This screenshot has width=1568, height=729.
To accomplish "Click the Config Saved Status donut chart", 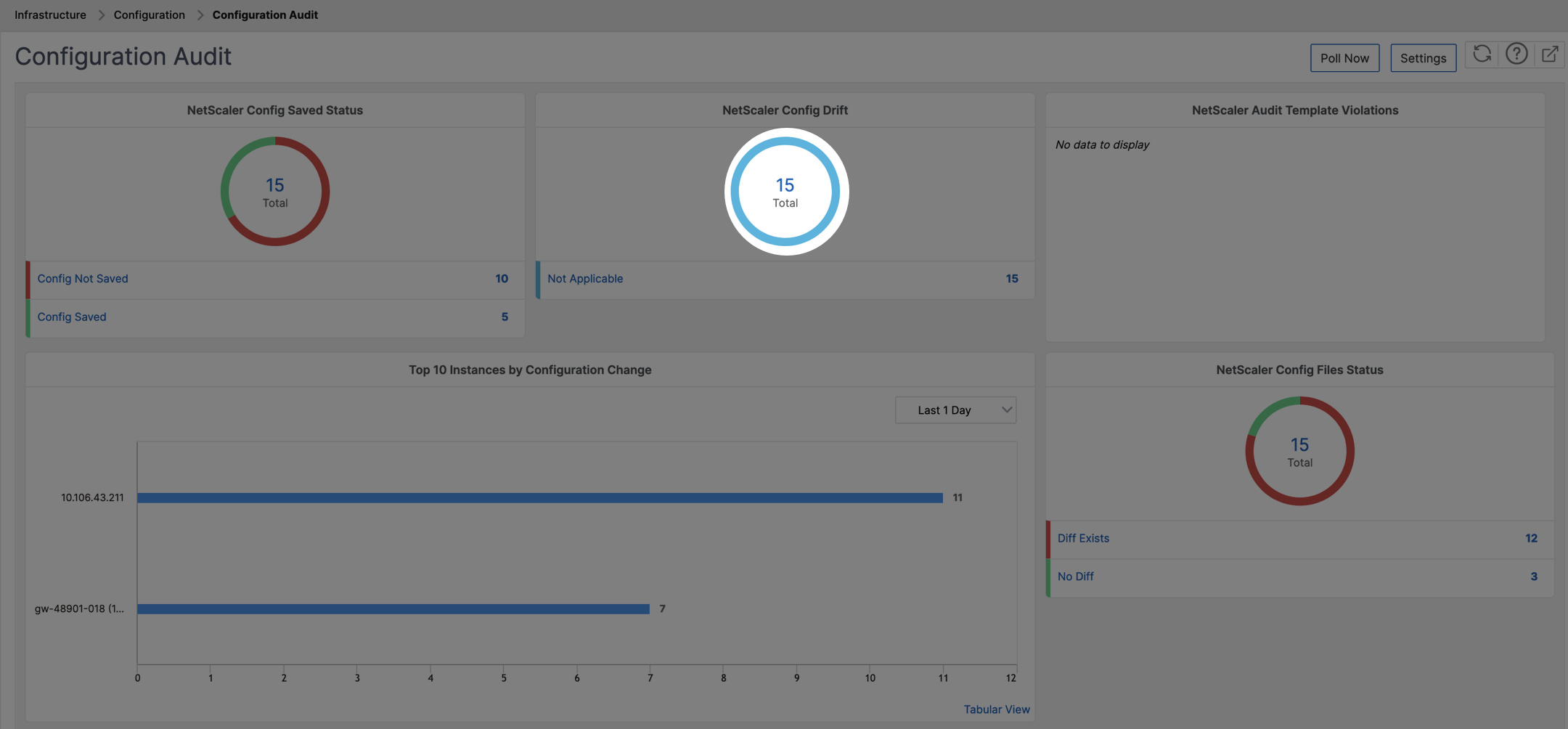I will click(275, 192).
